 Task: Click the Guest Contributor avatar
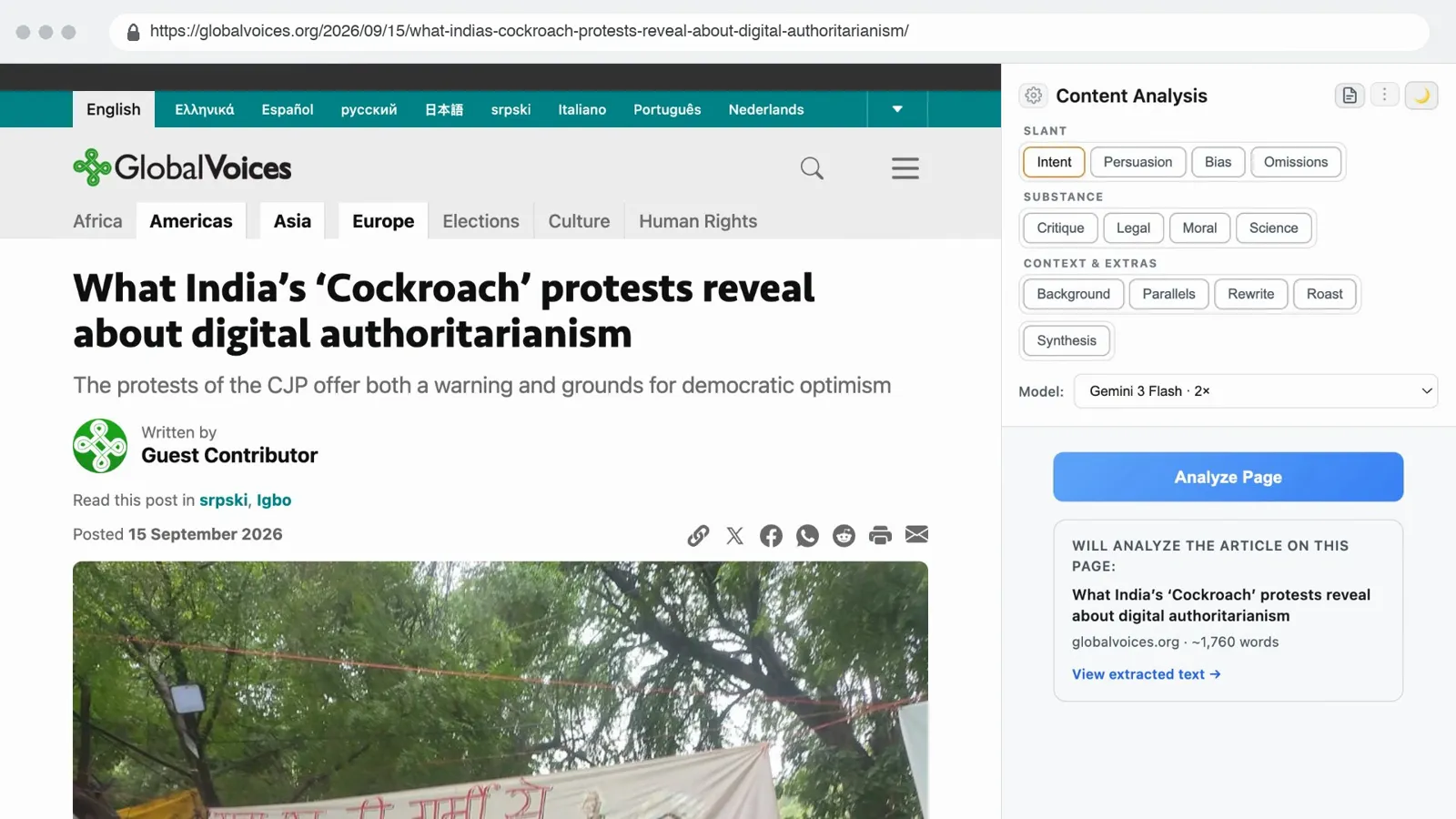(100, 446)
